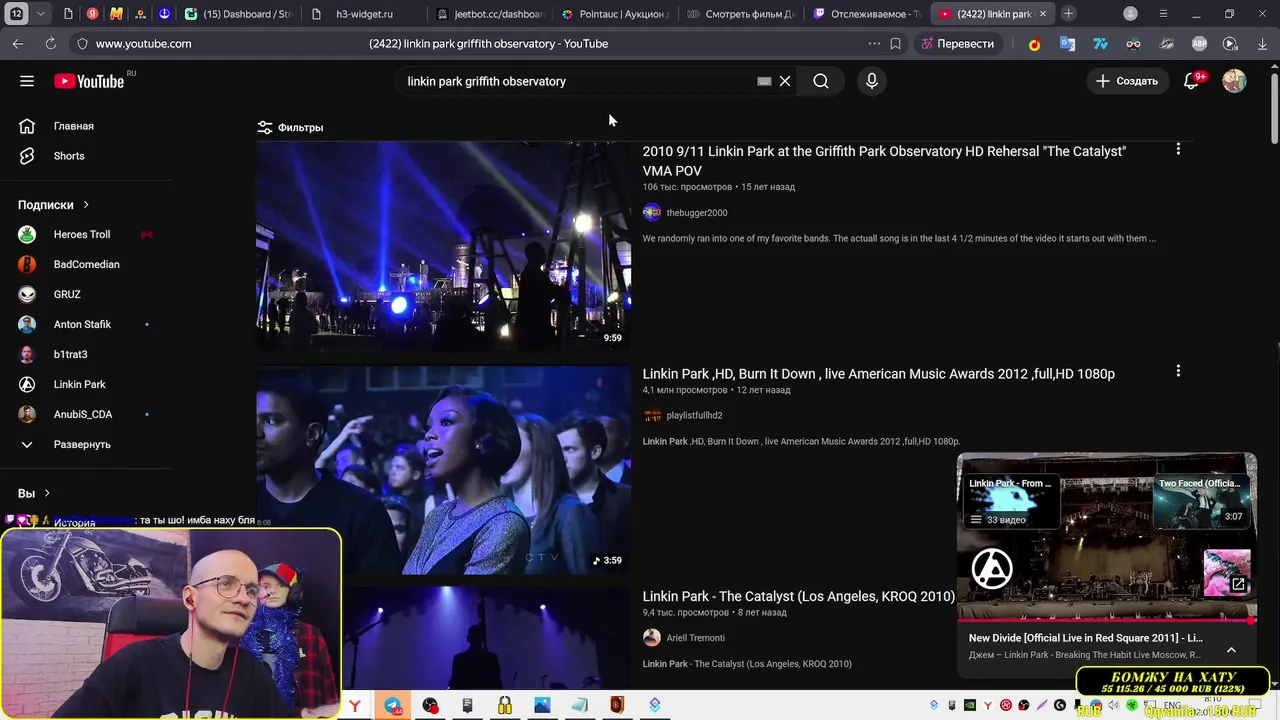Open browser downloads icon
Screen dimensions: 1280x720
pos(1262,44)
